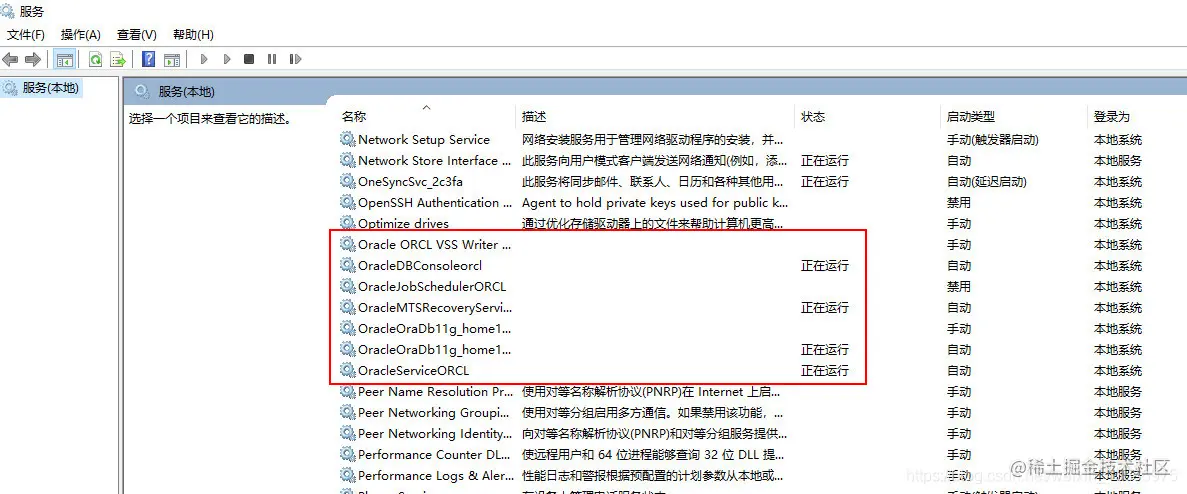
Task: Sort by the 描述 column header
Action: tap(534, 117)
